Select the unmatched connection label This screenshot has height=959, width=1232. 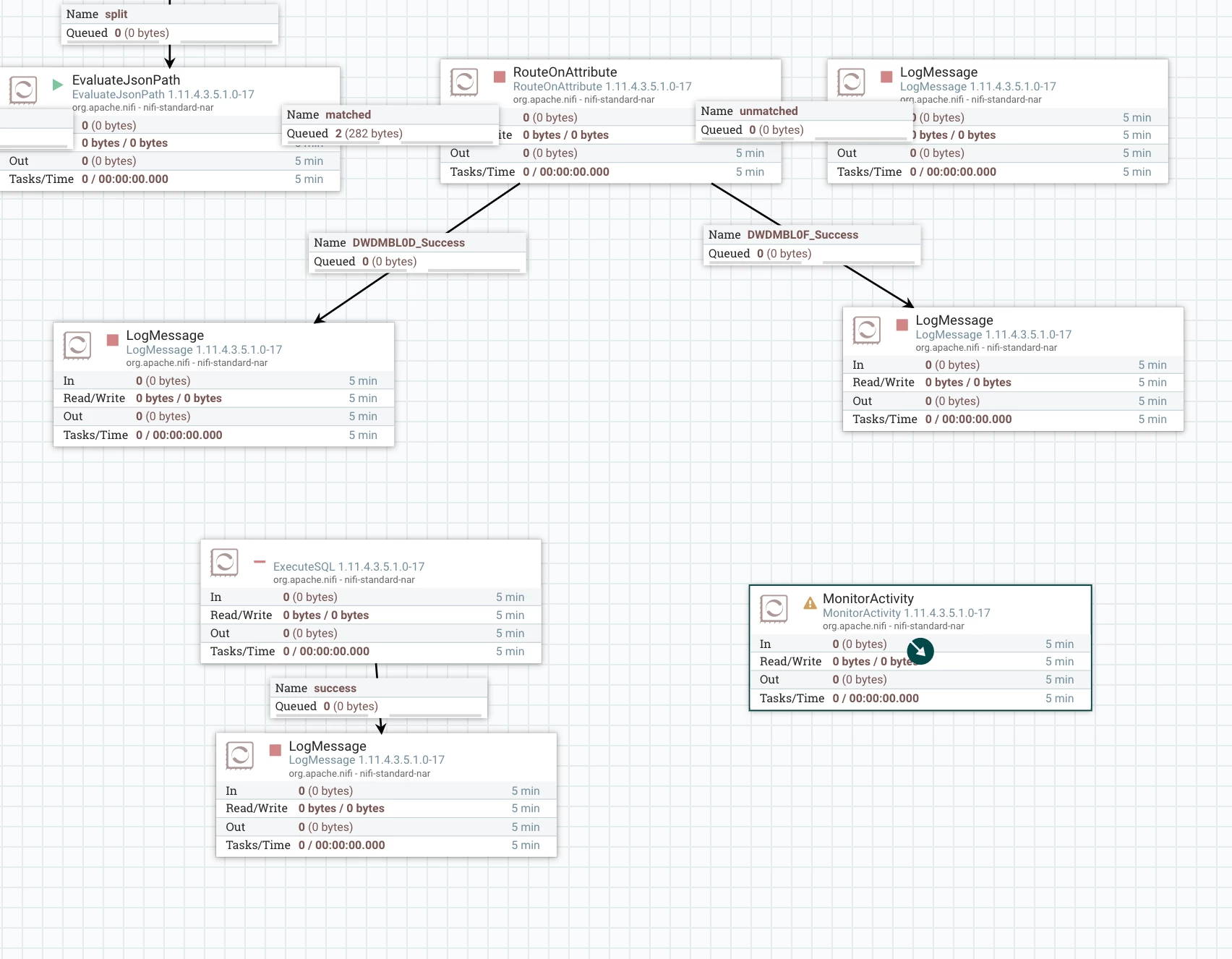(803, 121)
